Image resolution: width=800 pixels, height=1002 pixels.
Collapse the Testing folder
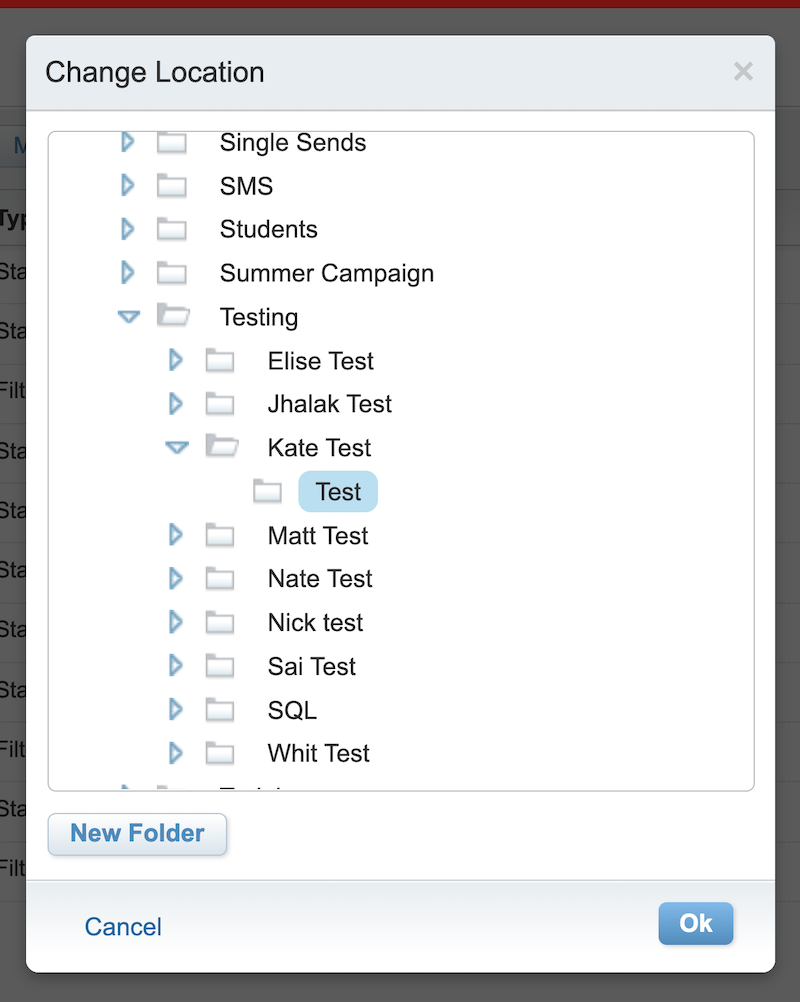129,316
